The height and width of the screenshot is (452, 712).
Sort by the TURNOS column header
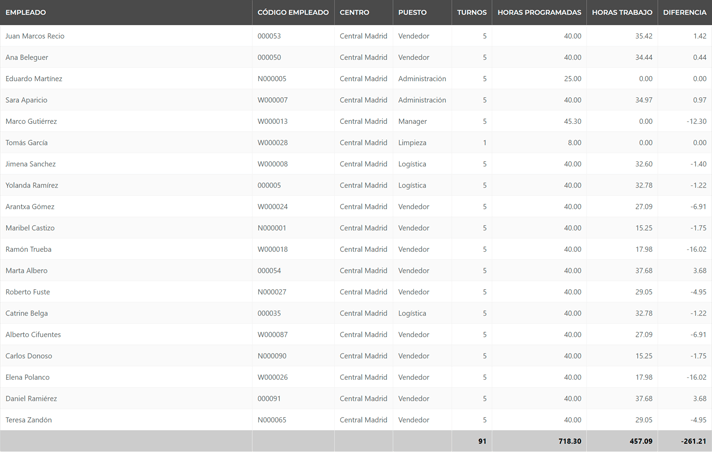click(471, 13)
